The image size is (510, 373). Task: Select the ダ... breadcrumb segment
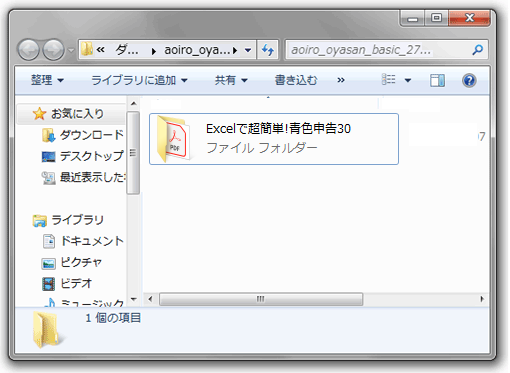coord(127,50)
